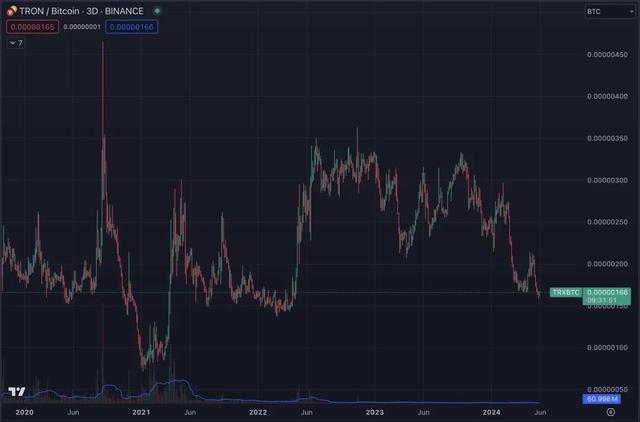Click the current price 0.00000166 axis label

(607, 292)
